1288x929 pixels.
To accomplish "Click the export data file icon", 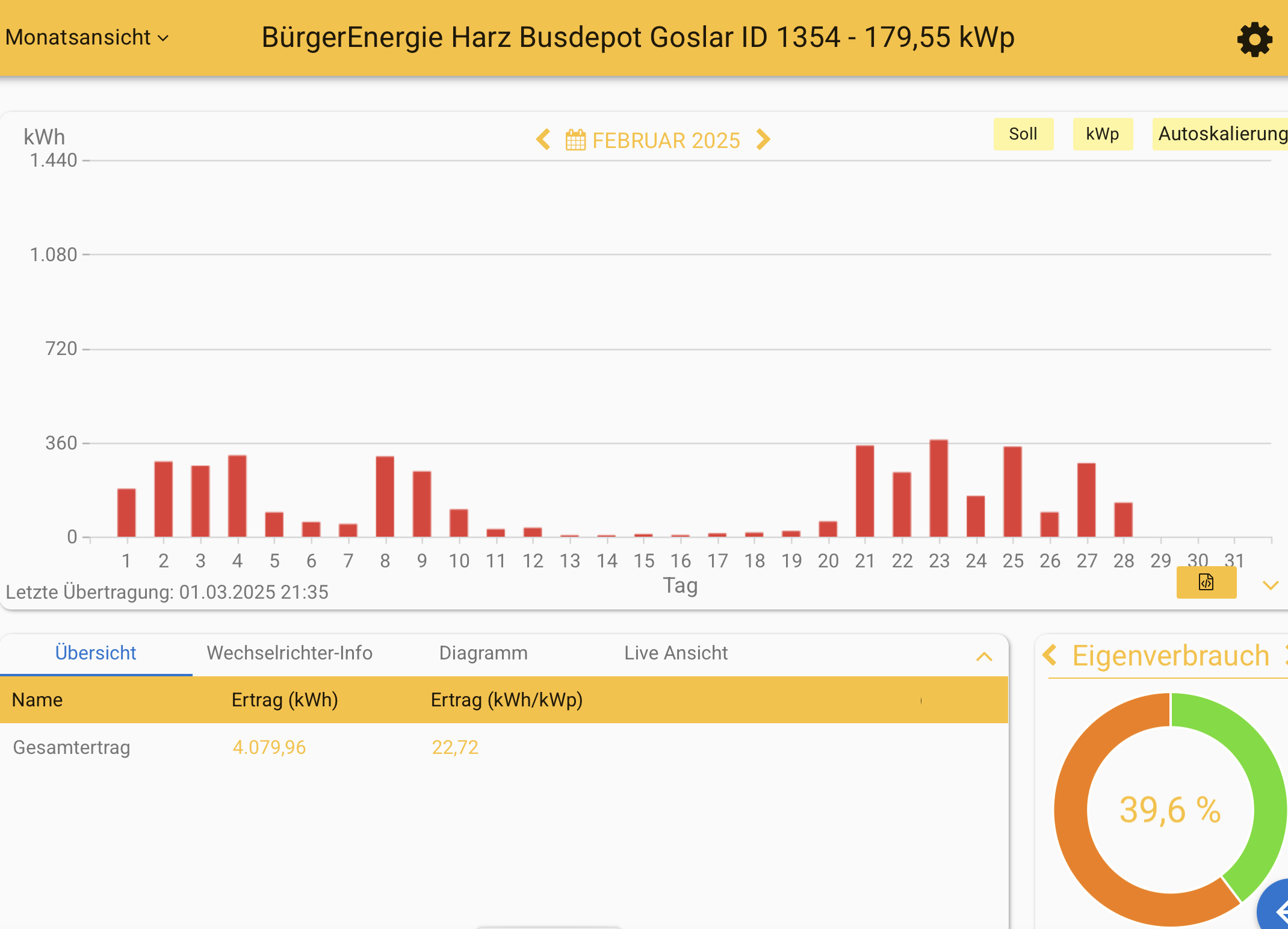I will [1206, 582].
